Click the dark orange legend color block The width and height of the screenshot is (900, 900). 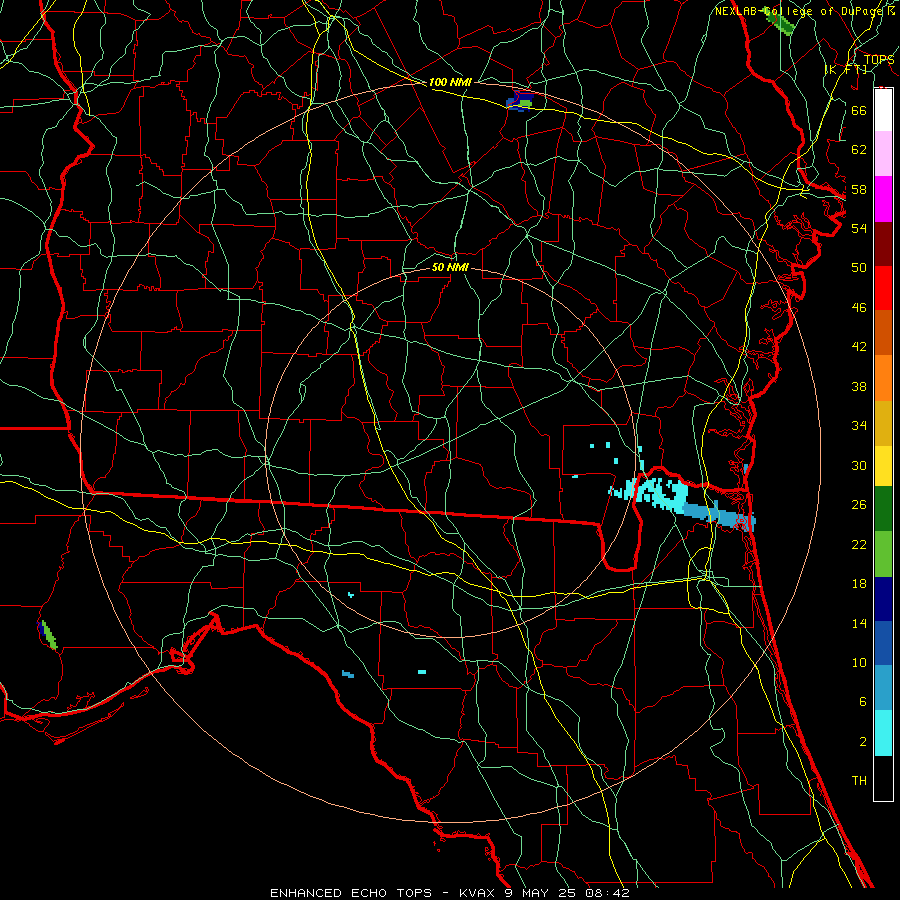tap(883, 332)
